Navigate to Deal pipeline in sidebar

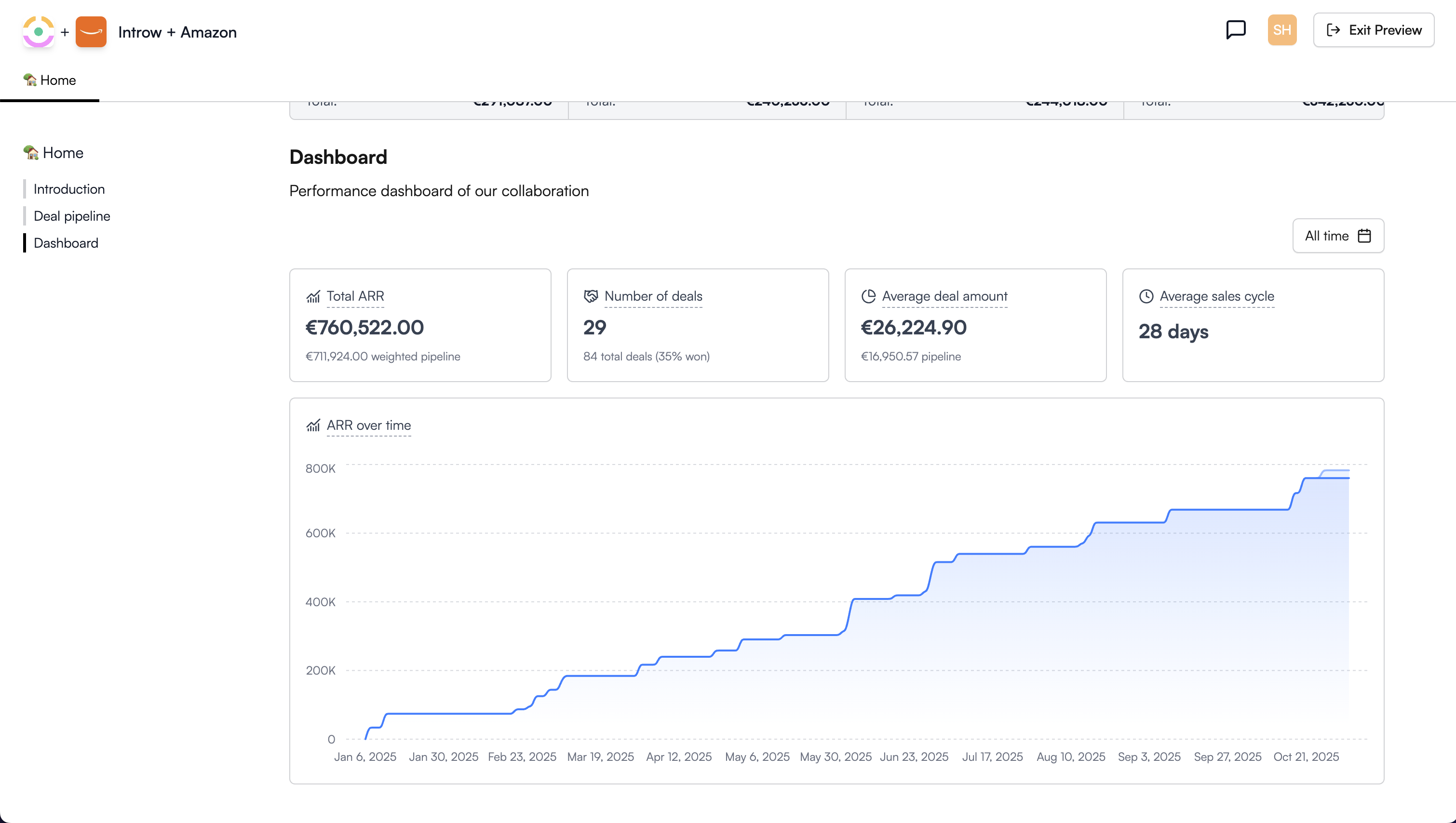[x=72, y=216]
